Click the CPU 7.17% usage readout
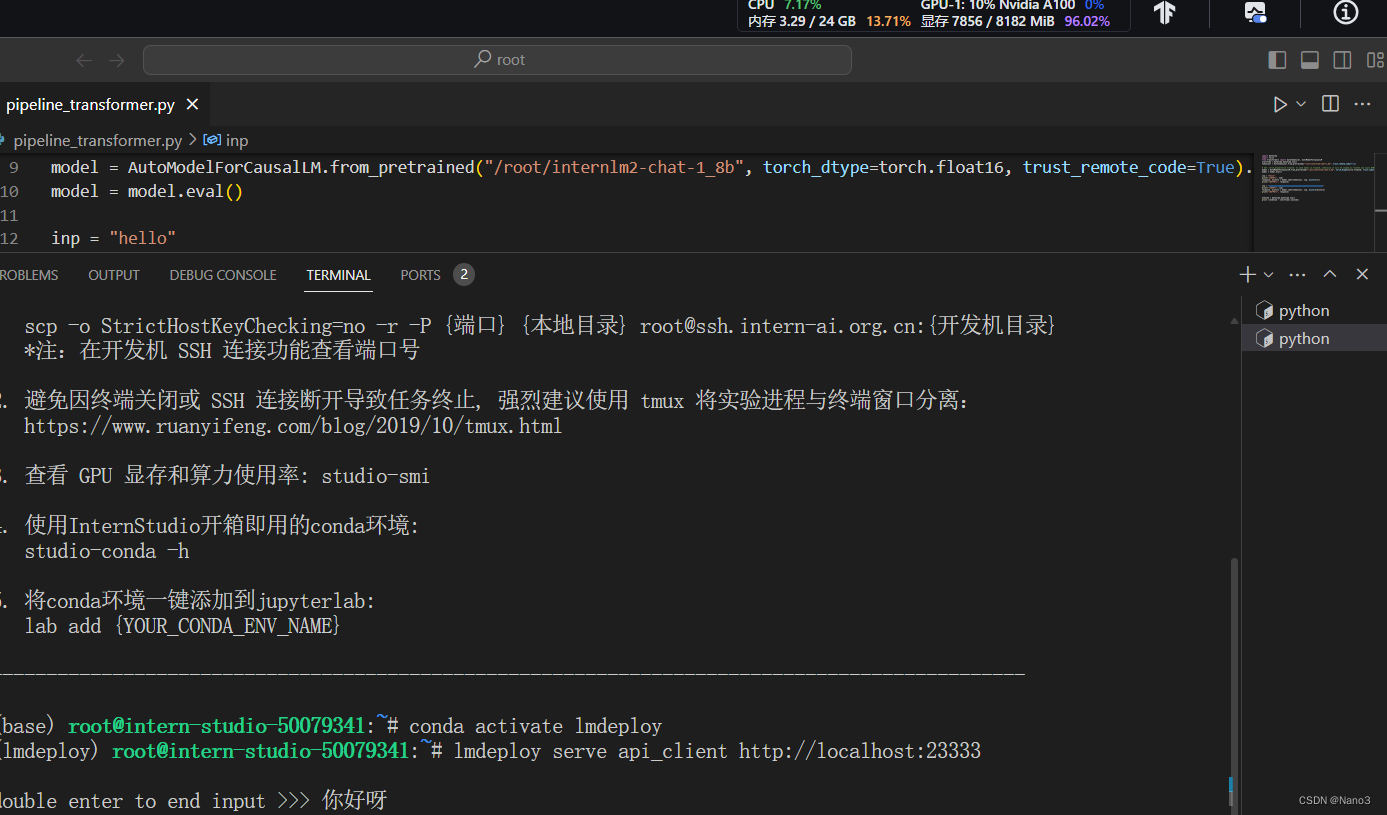The width and height of the screenshot is (1387, 815). click(785, 5)
